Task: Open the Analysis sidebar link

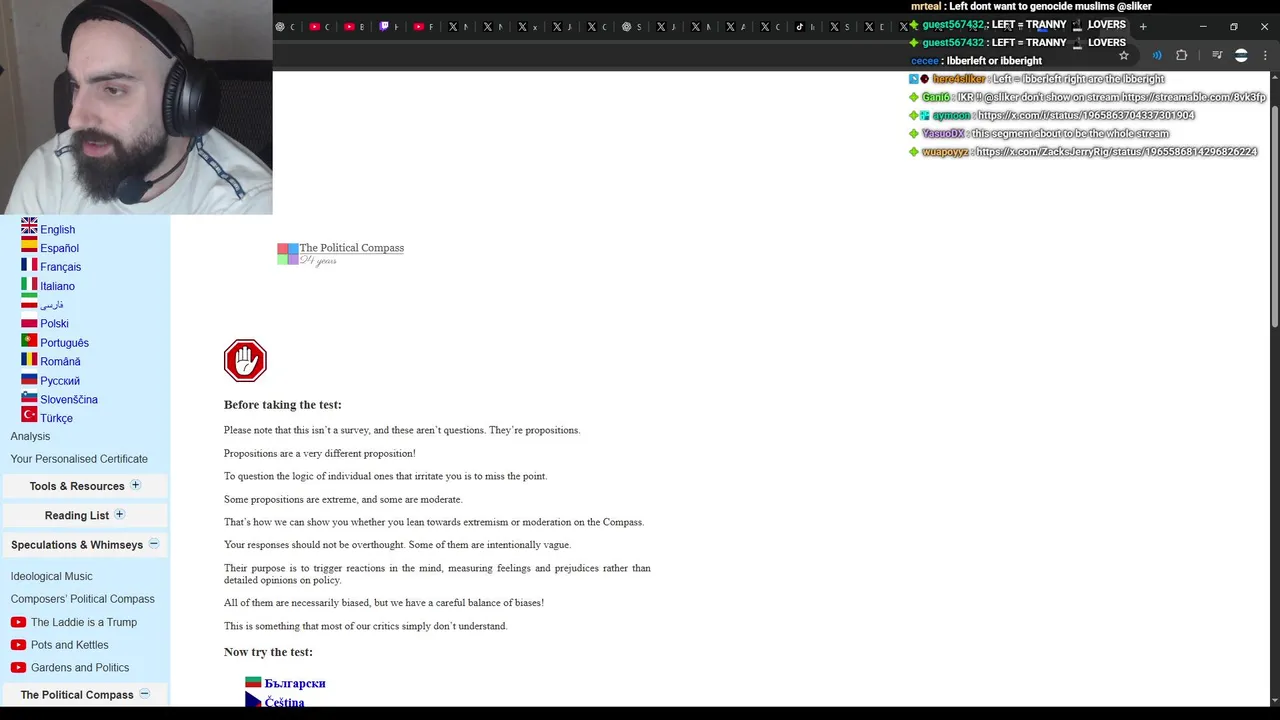Action: tap(30, 436)
